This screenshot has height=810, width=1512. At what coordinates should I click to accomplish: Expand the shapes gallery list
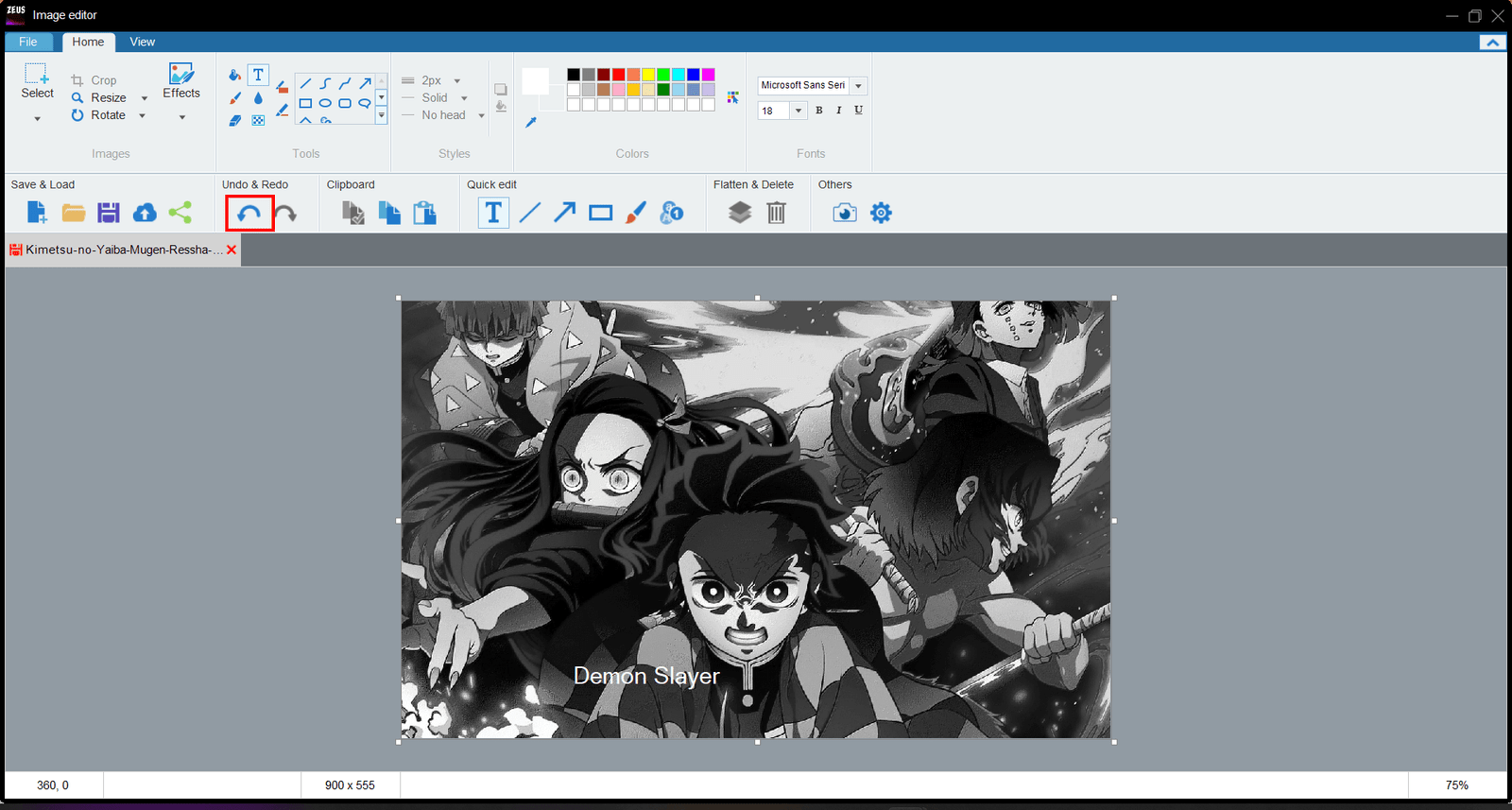tap(382, 115)
